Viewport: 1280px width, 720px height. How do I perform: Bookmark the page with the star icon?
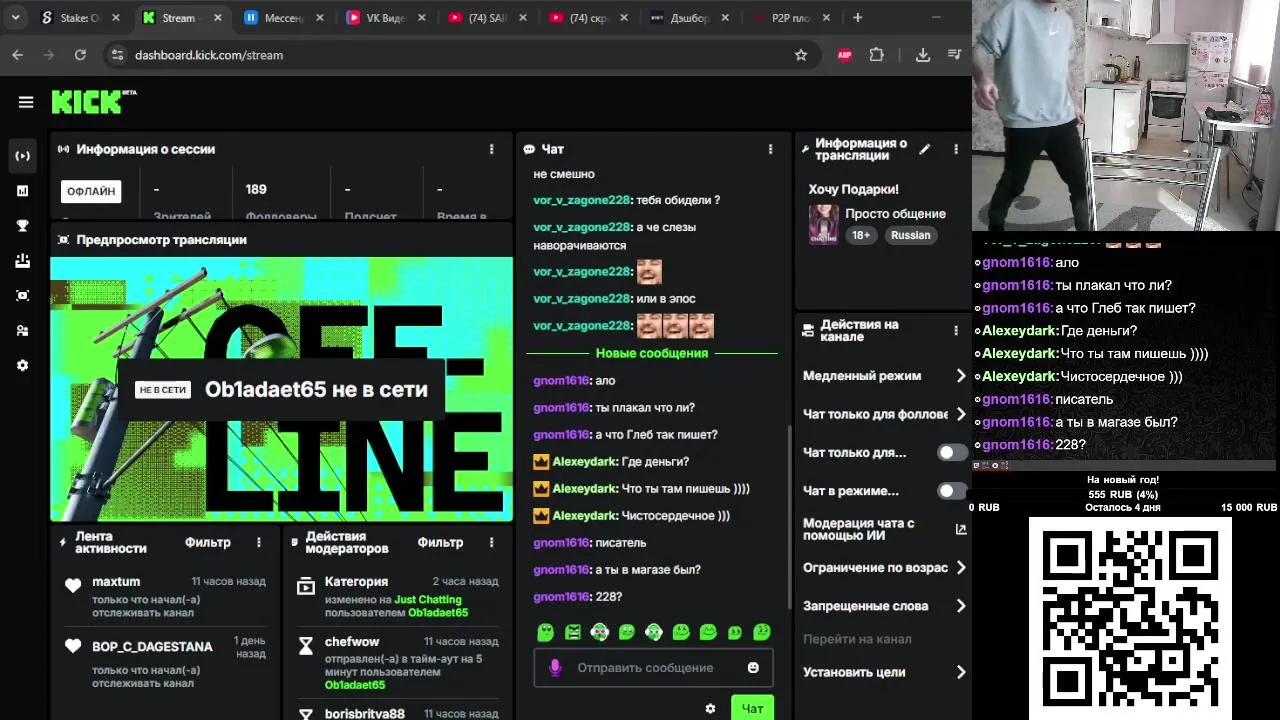coord(801,55)
